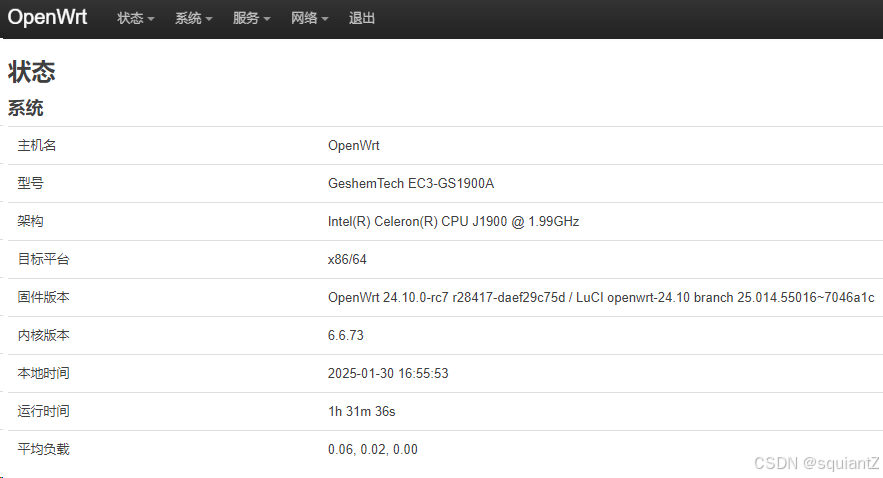This screenshot has height=478, width=883.
Task: Select the x86/64 platform value
Action: 347,260
